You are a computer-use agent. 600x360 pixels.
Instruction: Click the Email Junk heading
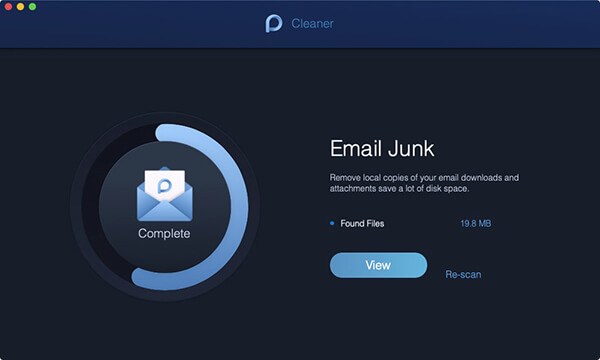[382, 148]
